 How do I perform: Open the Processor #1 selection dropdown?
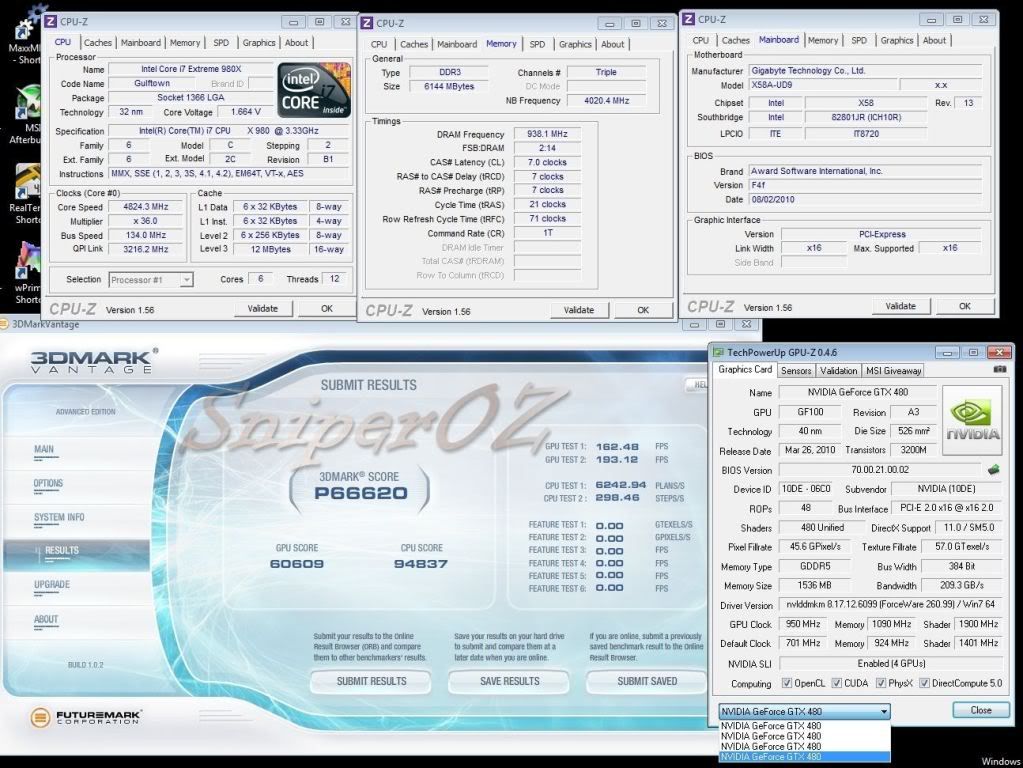tap(185, 280)
